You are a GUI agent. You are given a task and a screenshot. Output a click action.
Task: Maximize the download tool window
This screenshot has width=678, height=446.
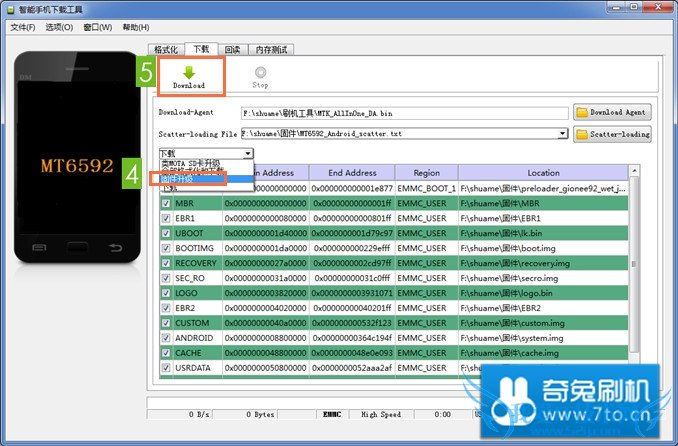(x=634, y=6)
